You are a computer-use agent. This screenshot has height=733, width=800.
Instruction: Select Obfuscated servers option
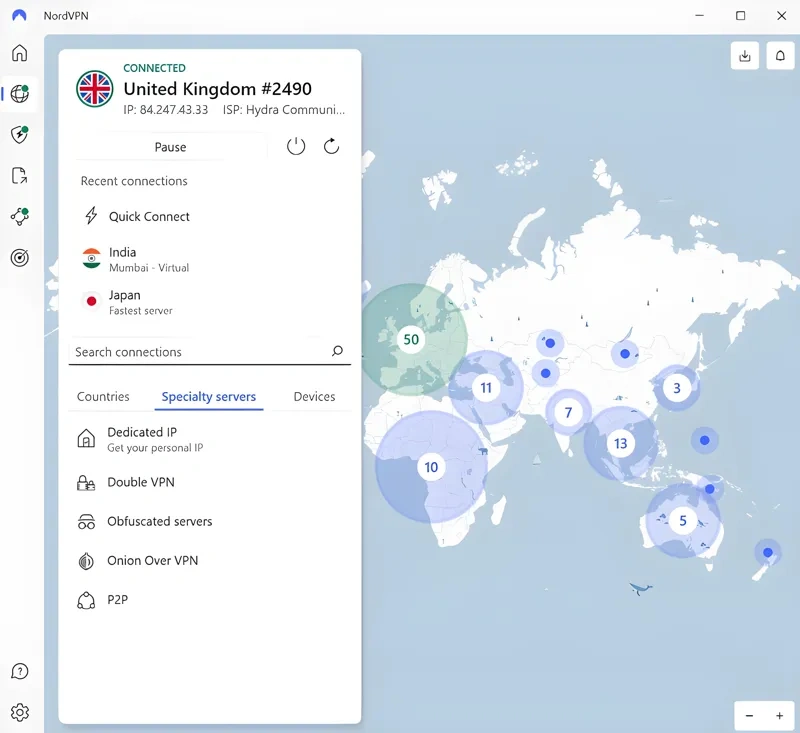210,521
